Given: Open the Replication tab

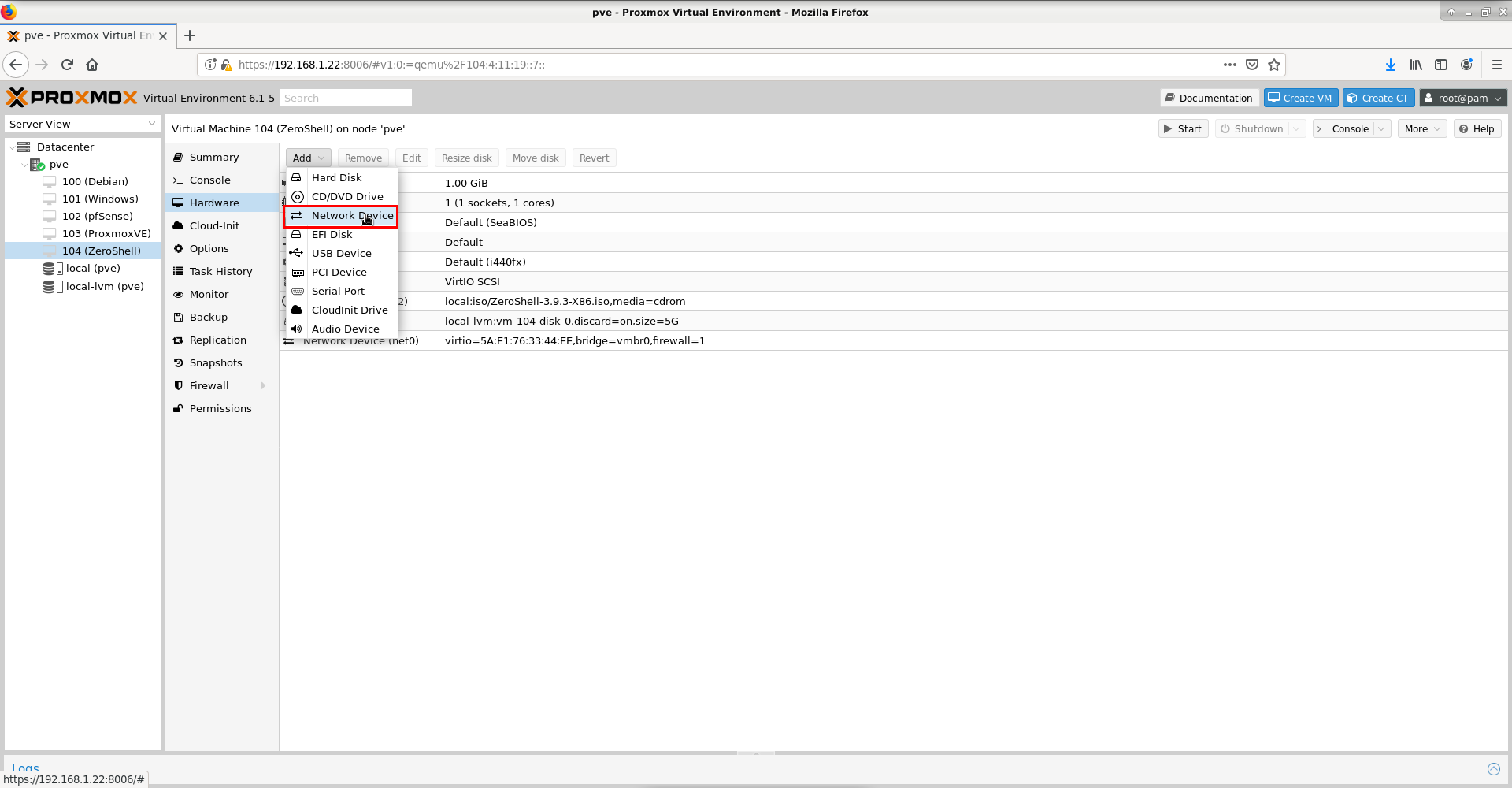Looking at the screenshot, I should pyautogui.click(x=222, y=340).
